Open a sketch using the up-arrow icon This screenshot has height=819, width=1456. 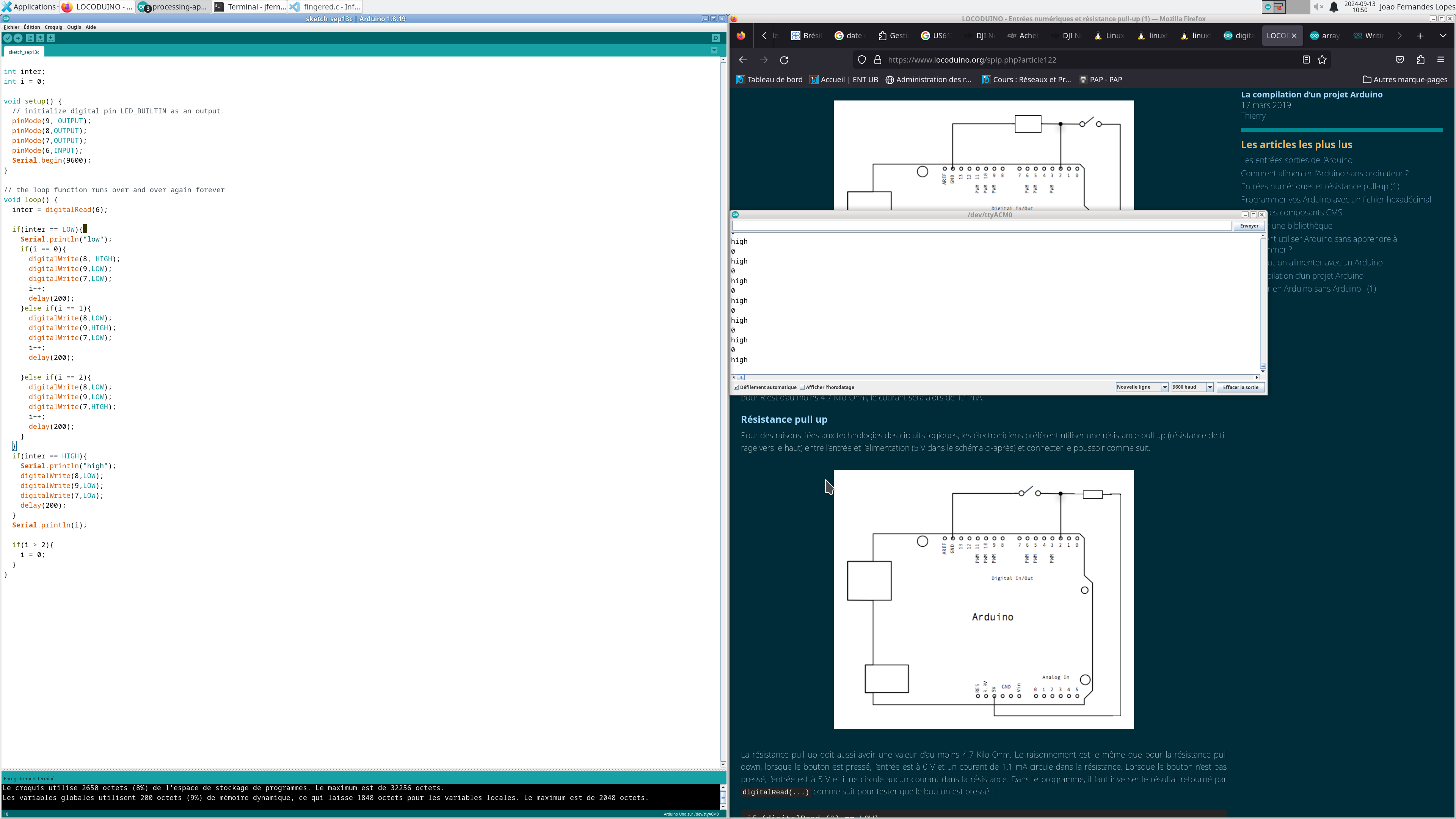[x=40, y=38]
